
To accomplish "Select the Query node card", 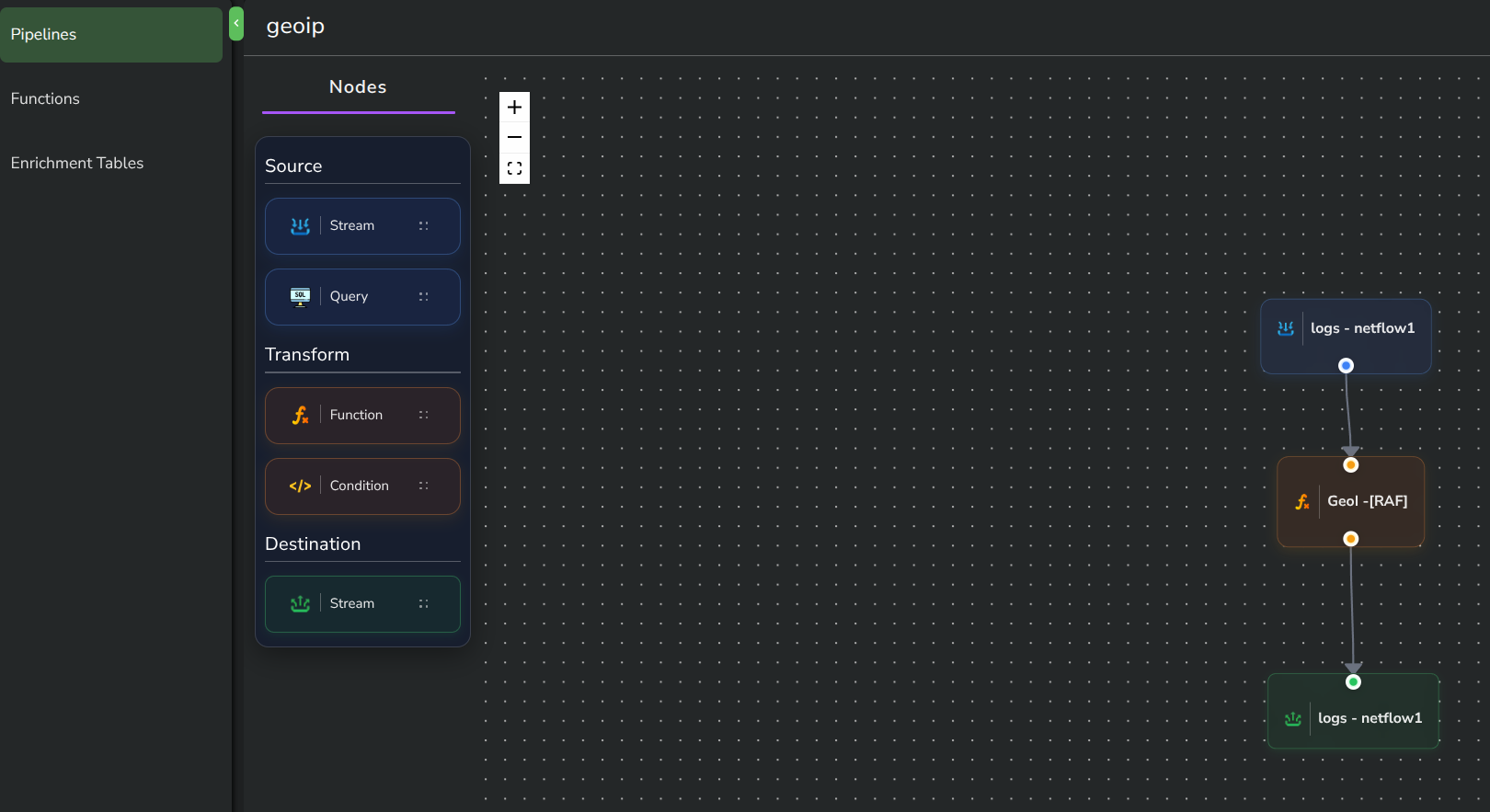I will tap(362, 297).
